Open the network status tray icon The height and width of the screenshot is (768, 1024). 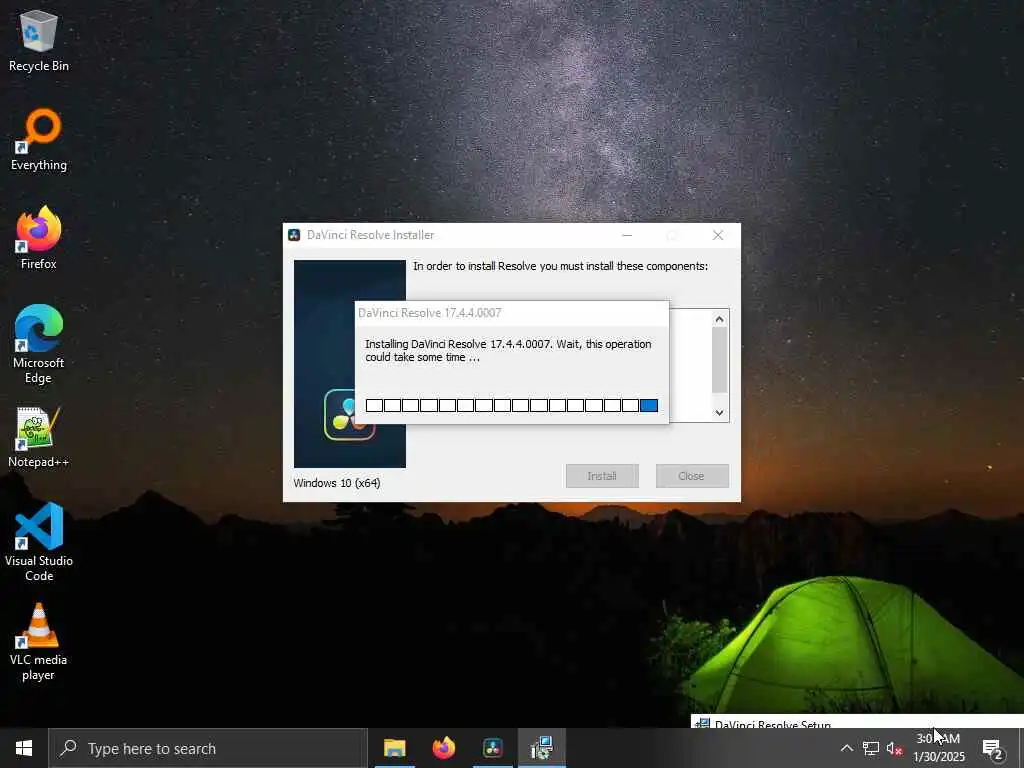click(x=871, y=748)
